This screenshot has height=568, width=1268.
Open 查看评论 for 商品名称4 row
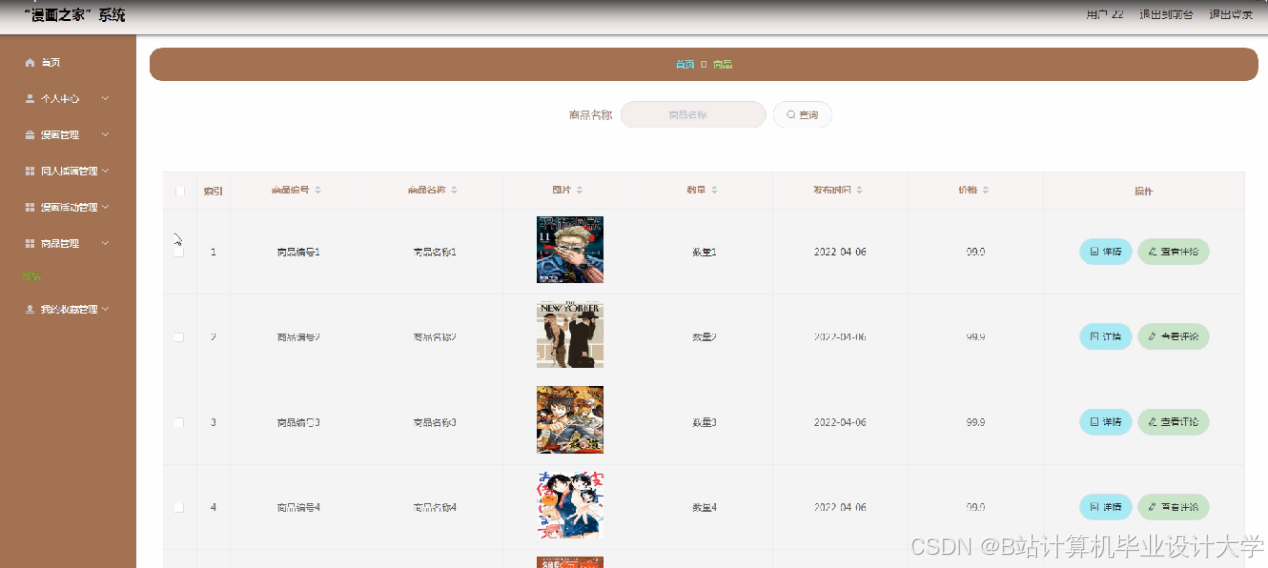click(1173, 507)
